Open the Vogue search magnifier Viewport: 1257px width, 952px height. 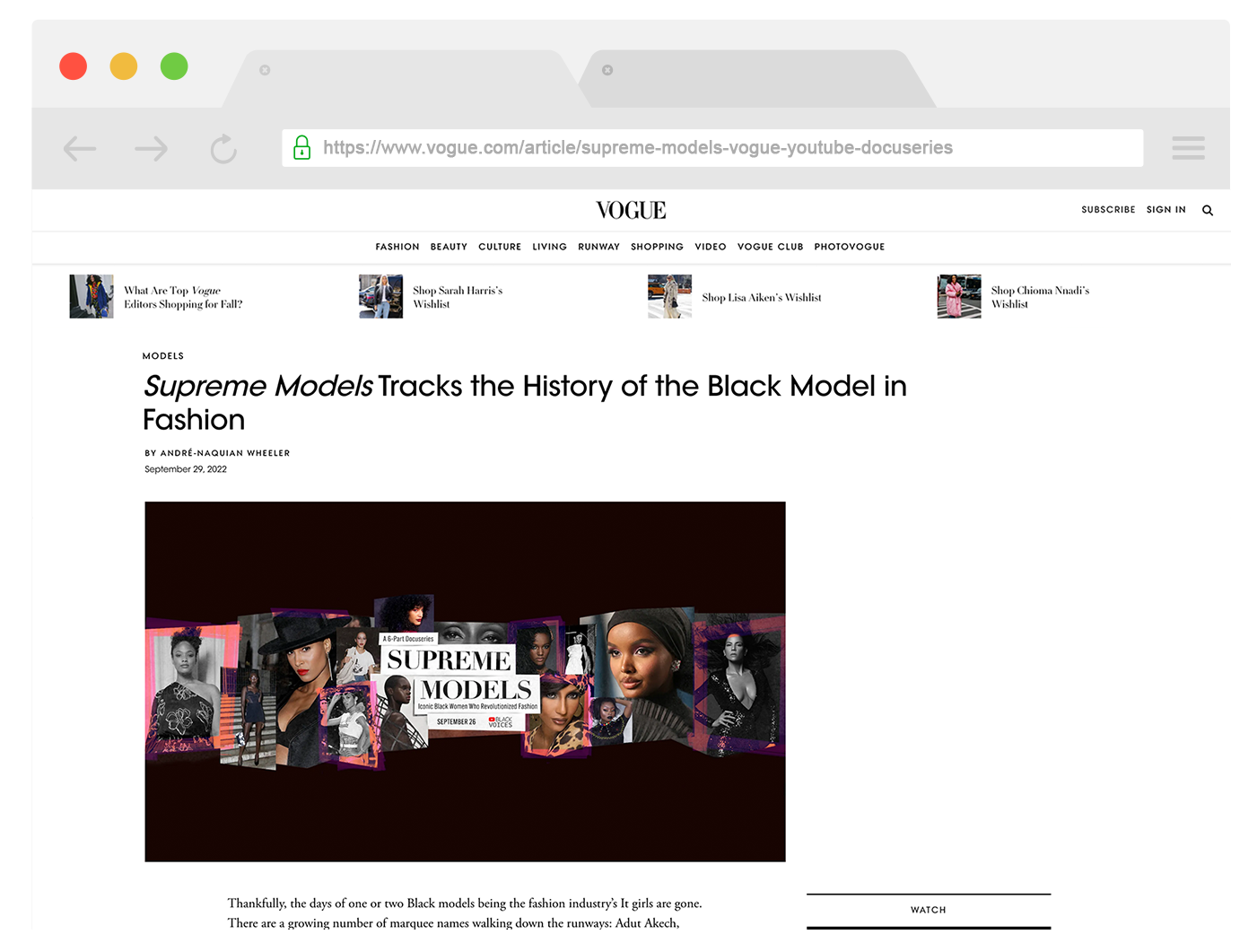click(x=1208, y=210)
